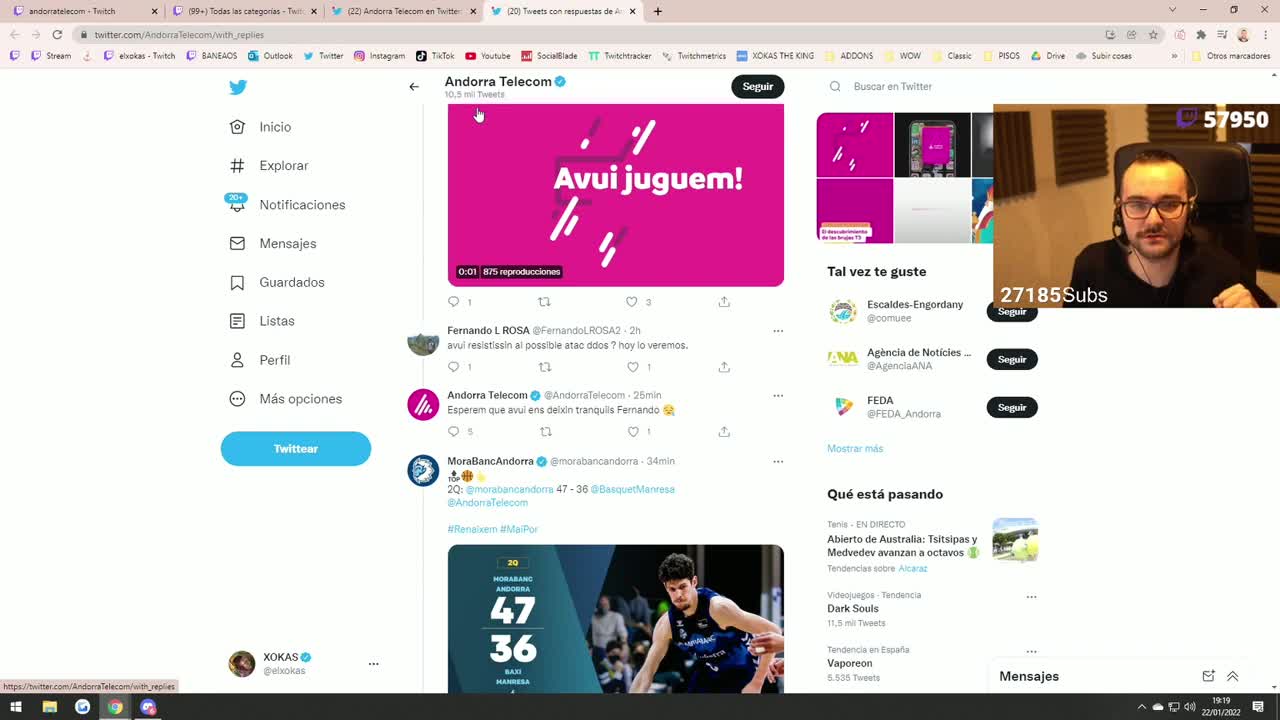Viewport: 1280px width, 720px height.
Task: Reply to the Avui juguem tweet
Action: pos(454,301)
